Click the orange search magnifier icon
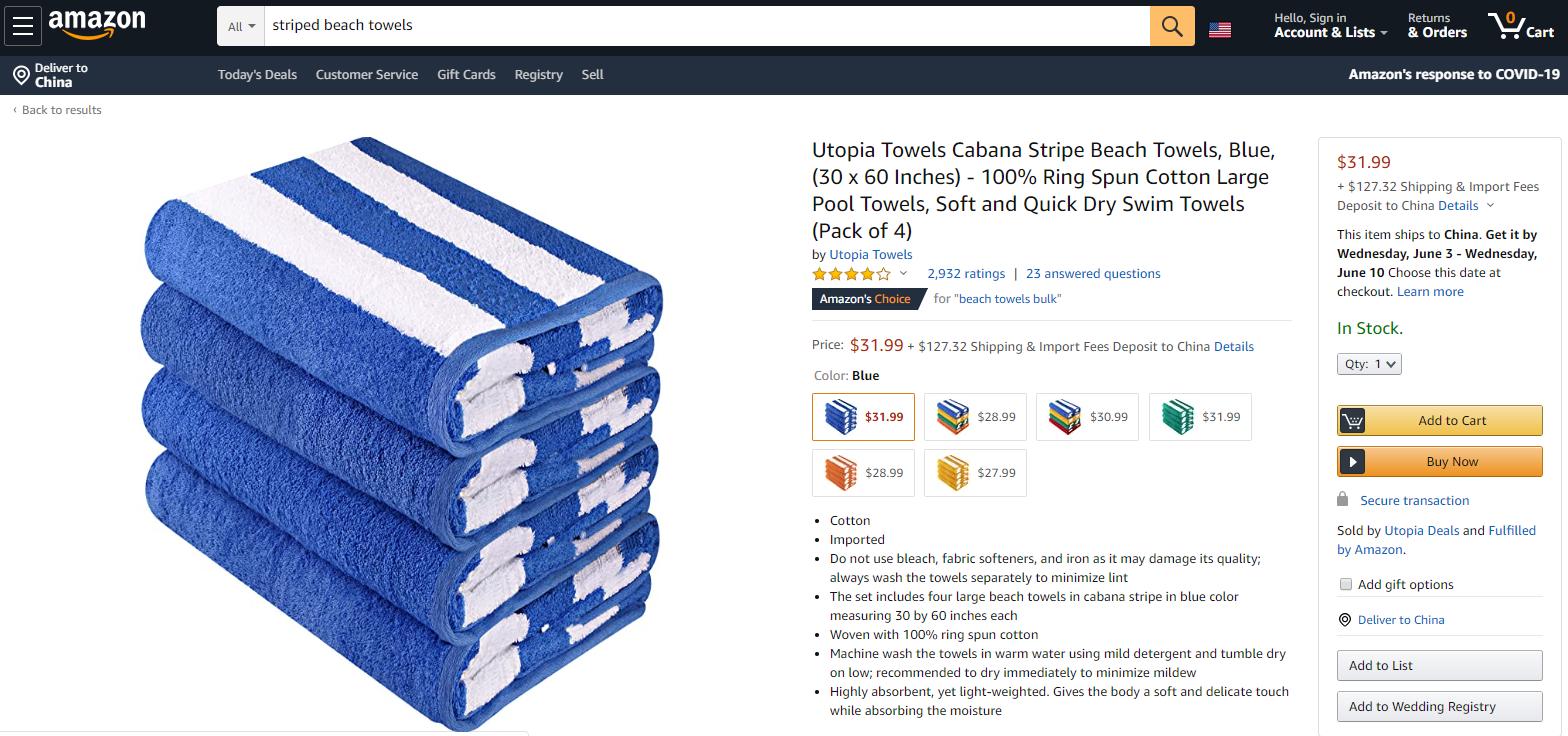1568x736 pixels. (1171, 26)
